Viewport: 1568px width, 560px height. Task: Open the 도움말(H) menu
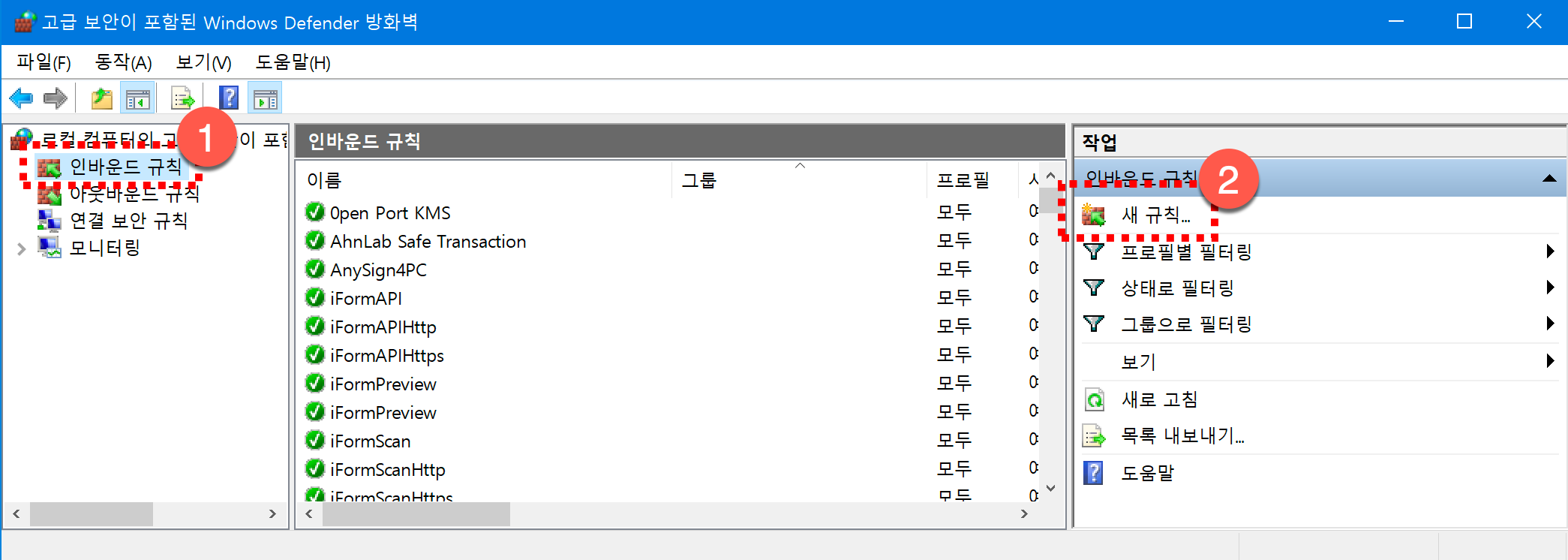pyautogui.click(x=293, y=62)
